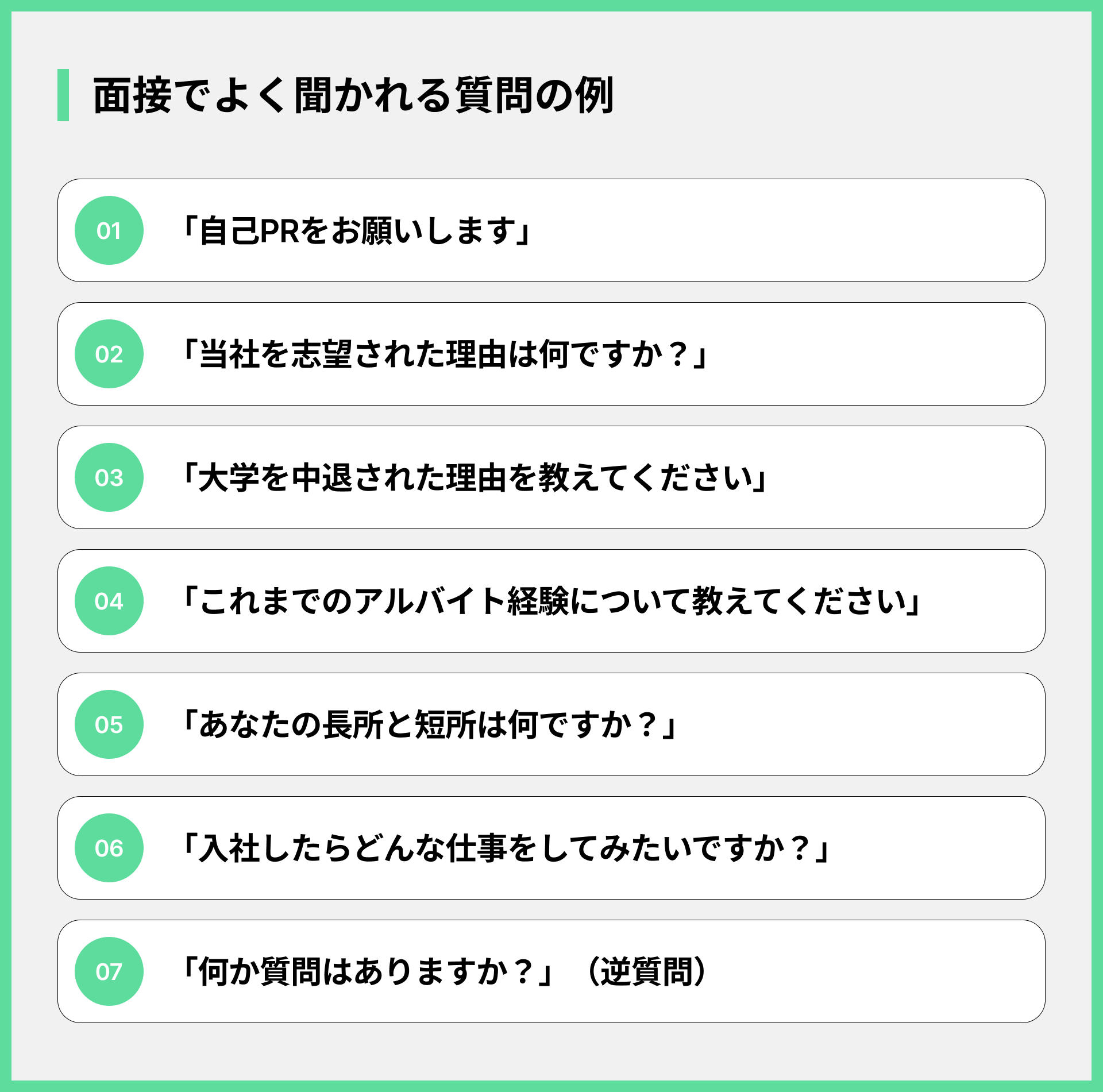Click the green bar beside the heading
Viewport: 1103px width, 1092px height.
click(63, 95)
